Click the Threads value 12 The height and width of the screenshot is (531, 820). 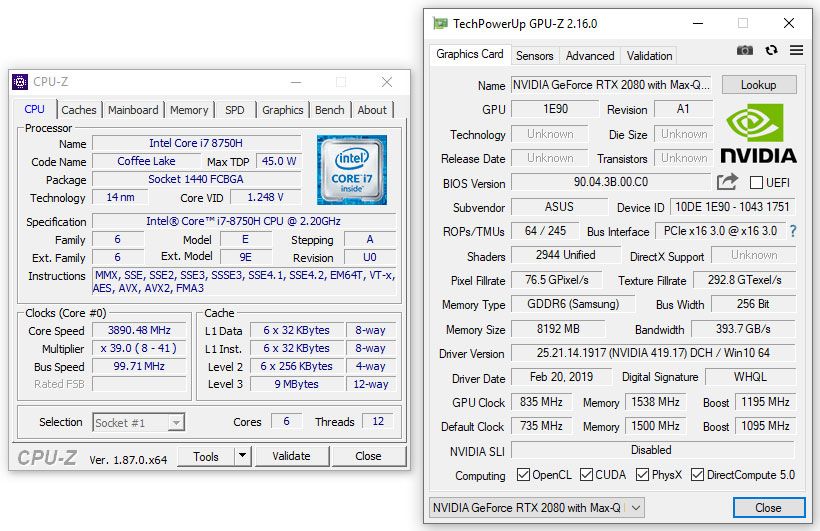[378, 421]
